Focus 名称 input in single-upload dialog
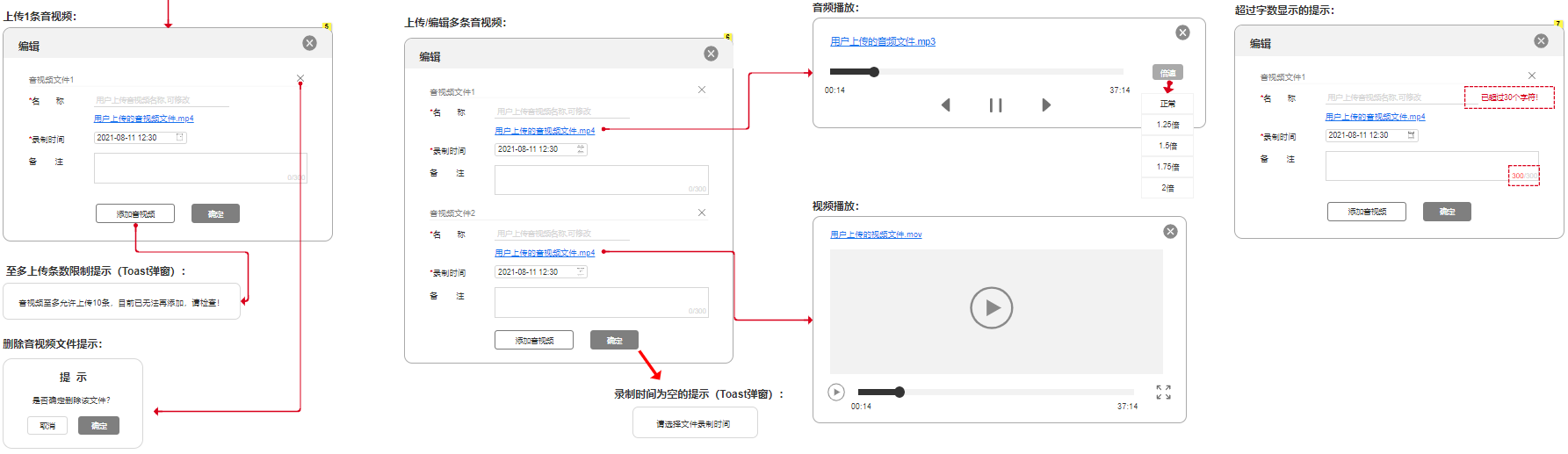Screen dimensions: 1568x454 [x=162, y=100]
